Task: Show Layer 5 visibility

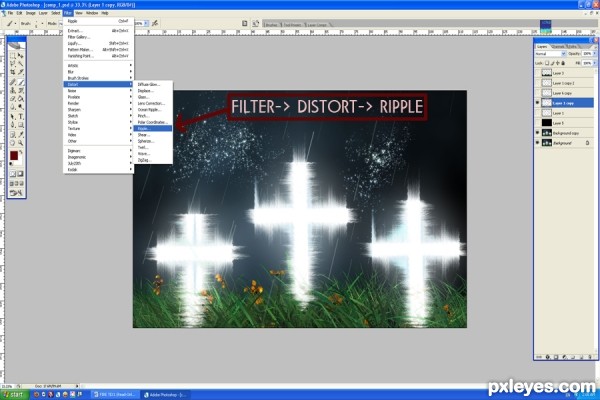Action: pyautogui.click(x=537, y=123)
